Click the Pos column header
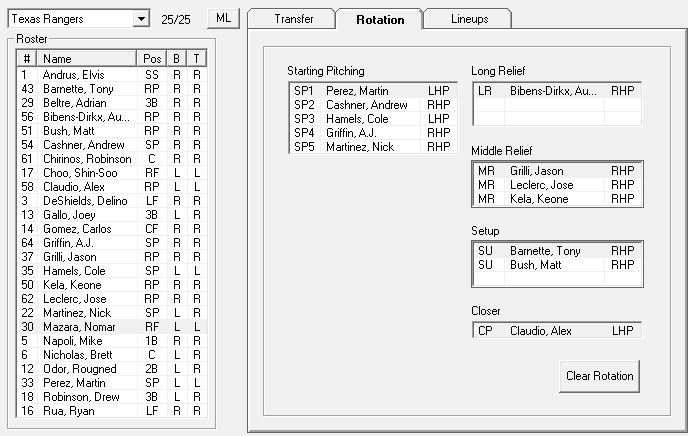The height and width of the screenshot is (436, 688). [152, 59]
